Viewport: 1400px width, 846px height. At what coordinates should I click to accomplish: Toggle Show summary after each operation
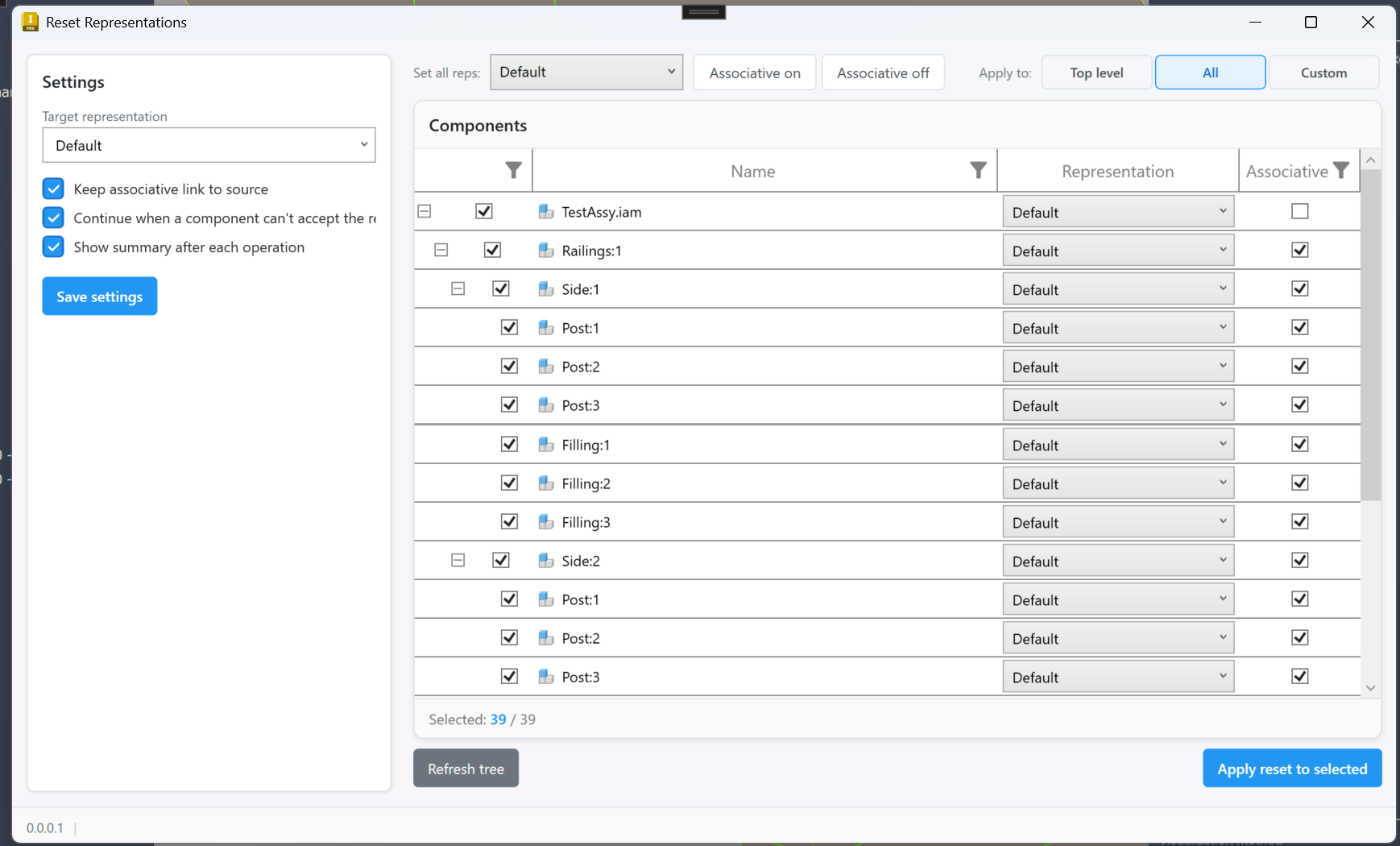(x=53, y=247)
